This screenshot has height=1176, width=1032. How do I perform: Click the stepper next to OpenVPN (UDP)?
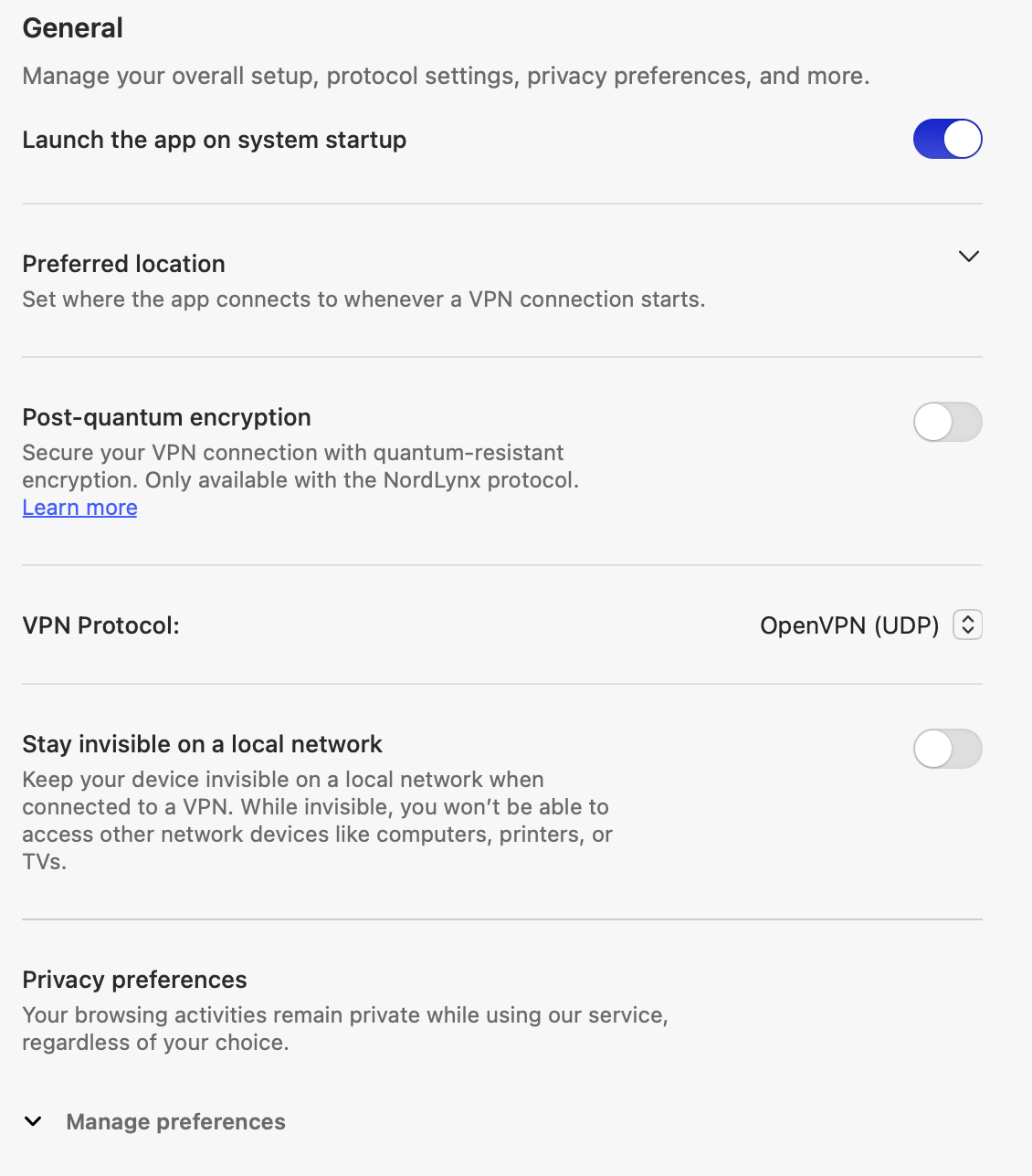pyautogui.click(x=966, y=625)
